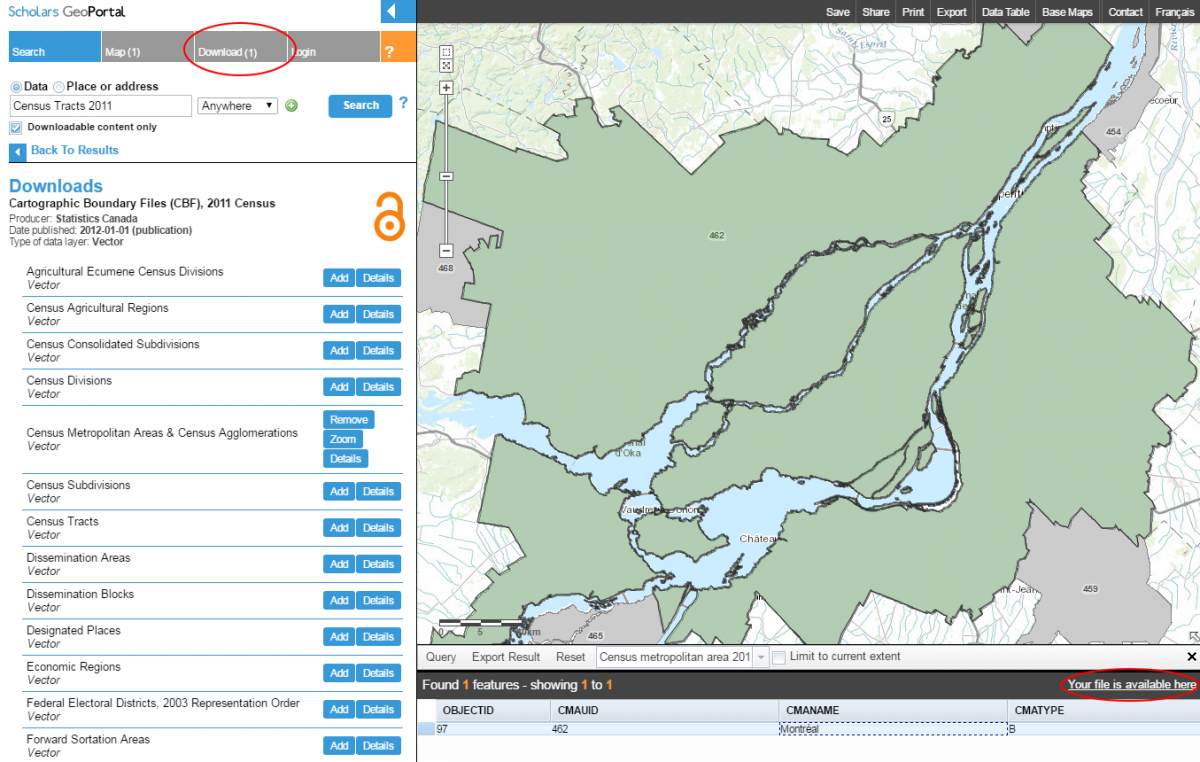
Task: Open help via the orange question mark icon
Action: click(x=398, y=46)
